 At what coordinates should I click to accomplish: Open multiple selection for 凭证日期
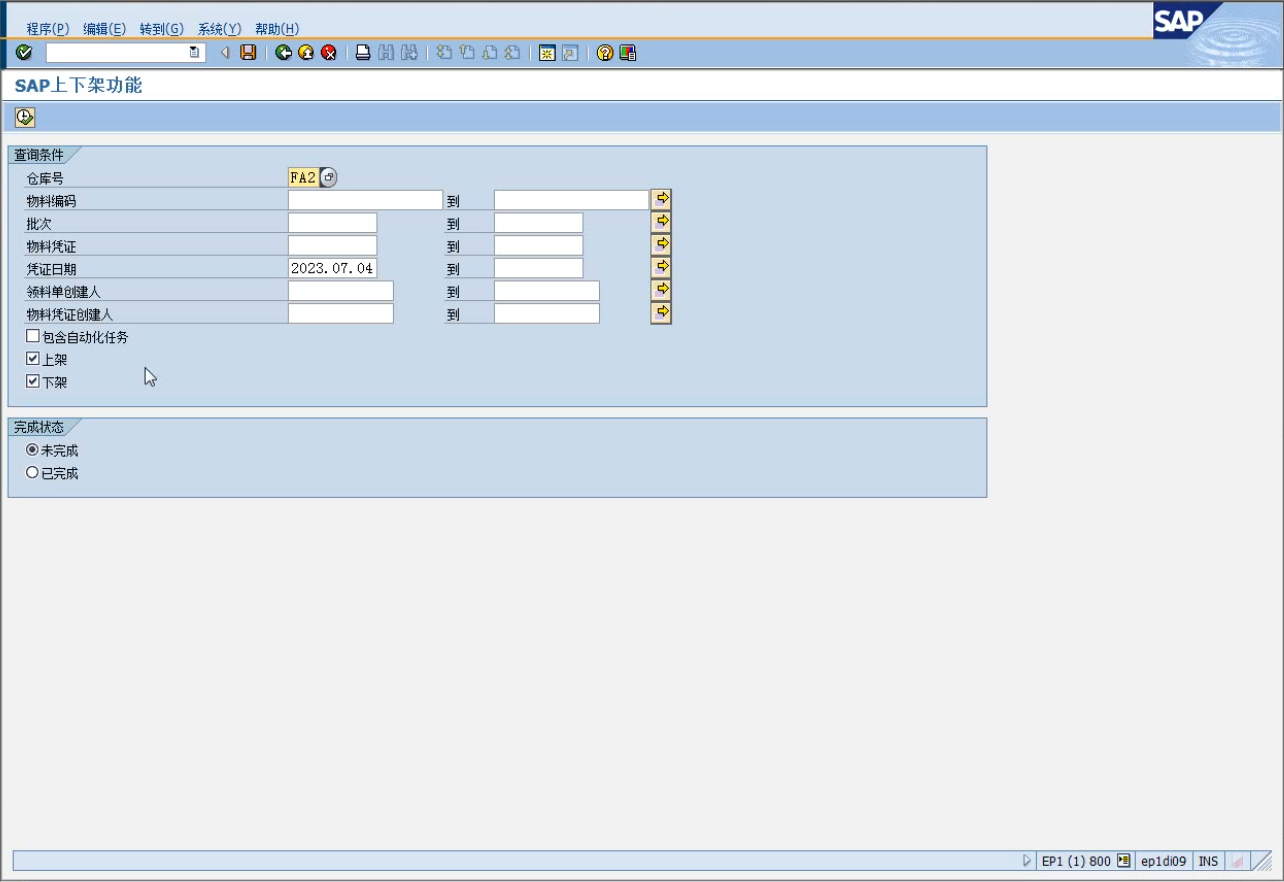661,268
